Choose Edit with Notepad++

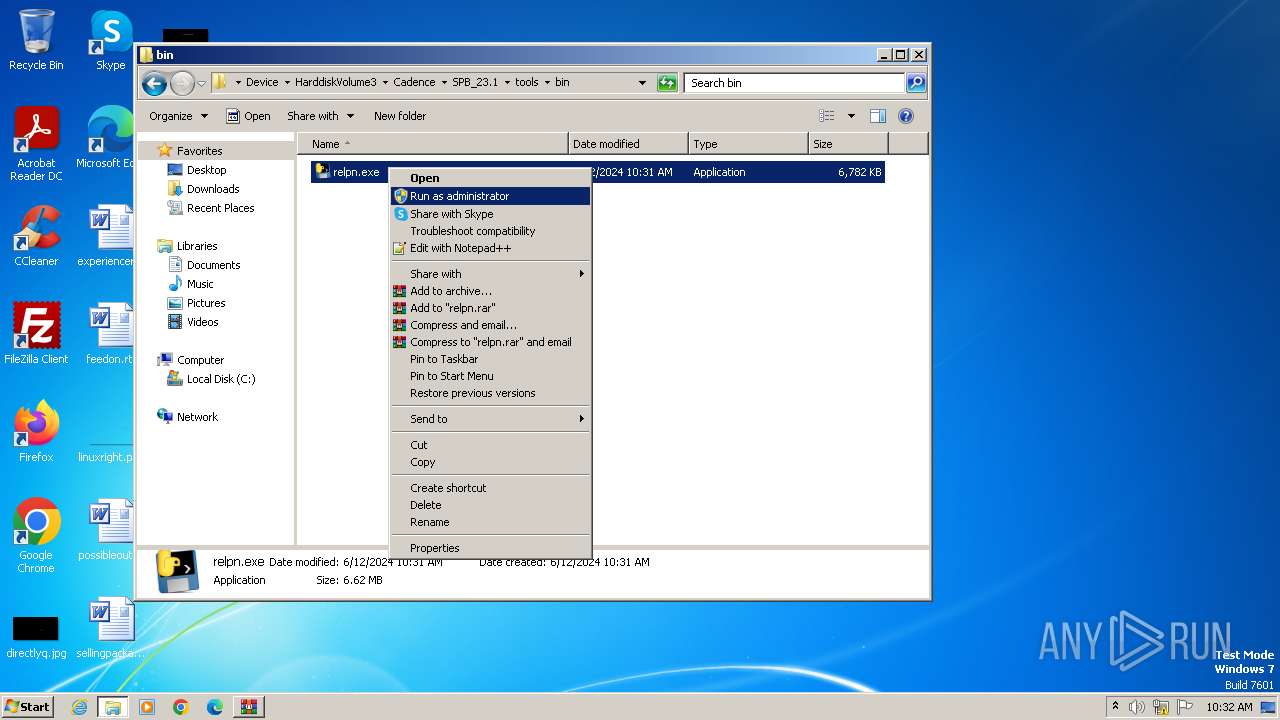tap(490, 248)
